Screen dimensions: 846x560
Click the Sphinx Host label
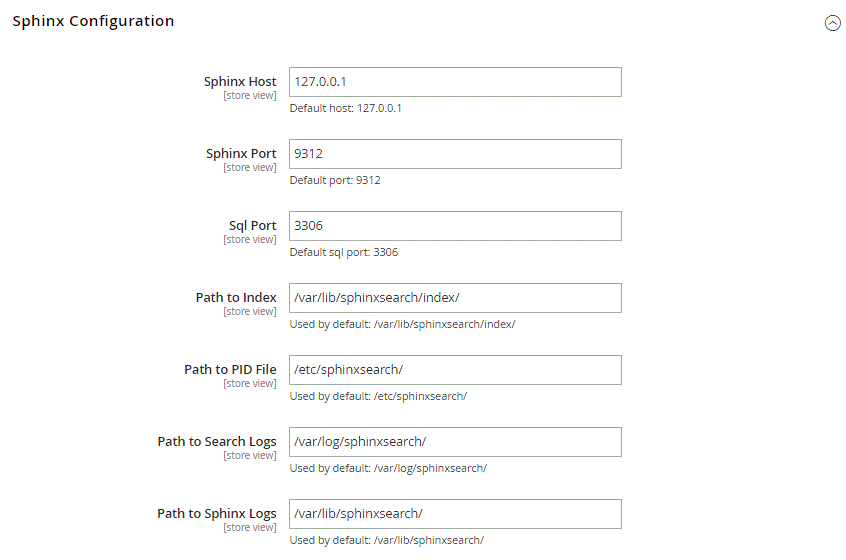(240, 82)
